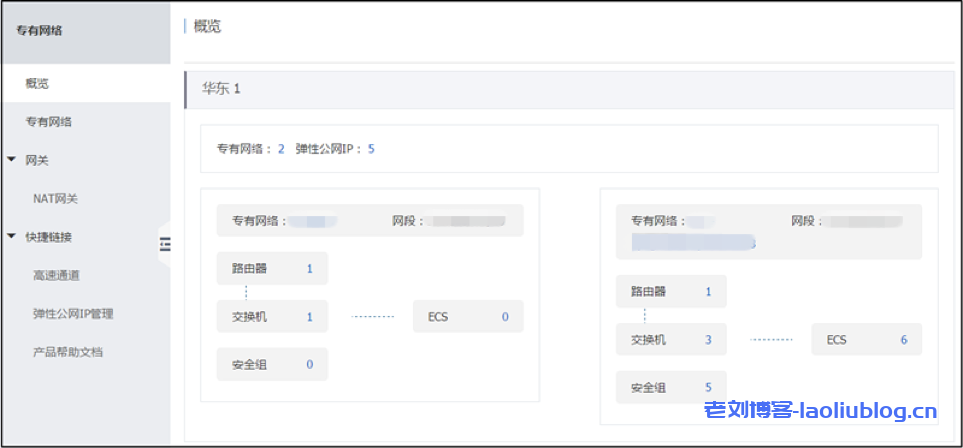
Task: Collapse the 快捷链接 section arrow
Action: tap(11, 237)
